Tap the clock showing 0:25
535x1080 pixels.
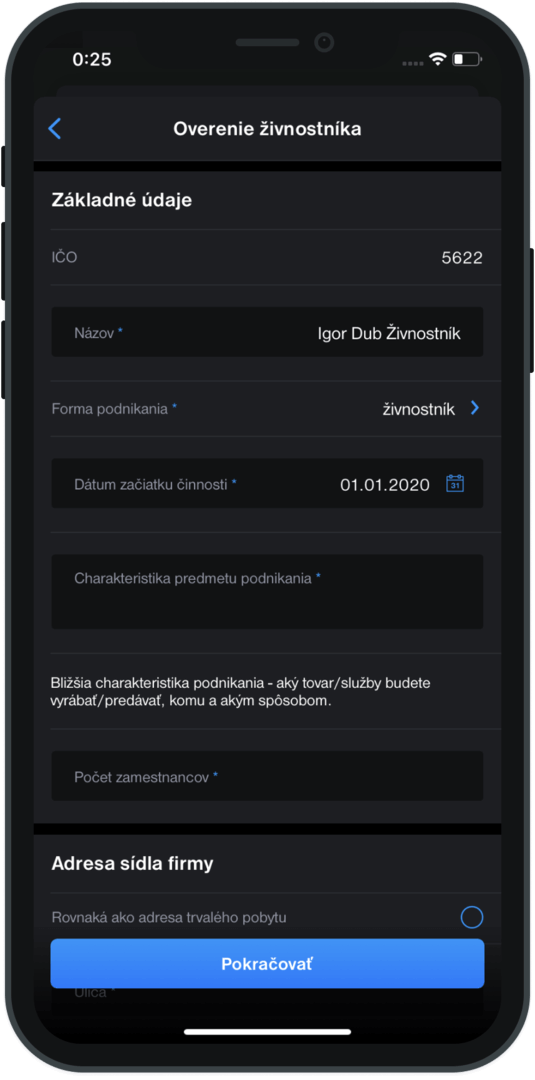coord(92,59)
